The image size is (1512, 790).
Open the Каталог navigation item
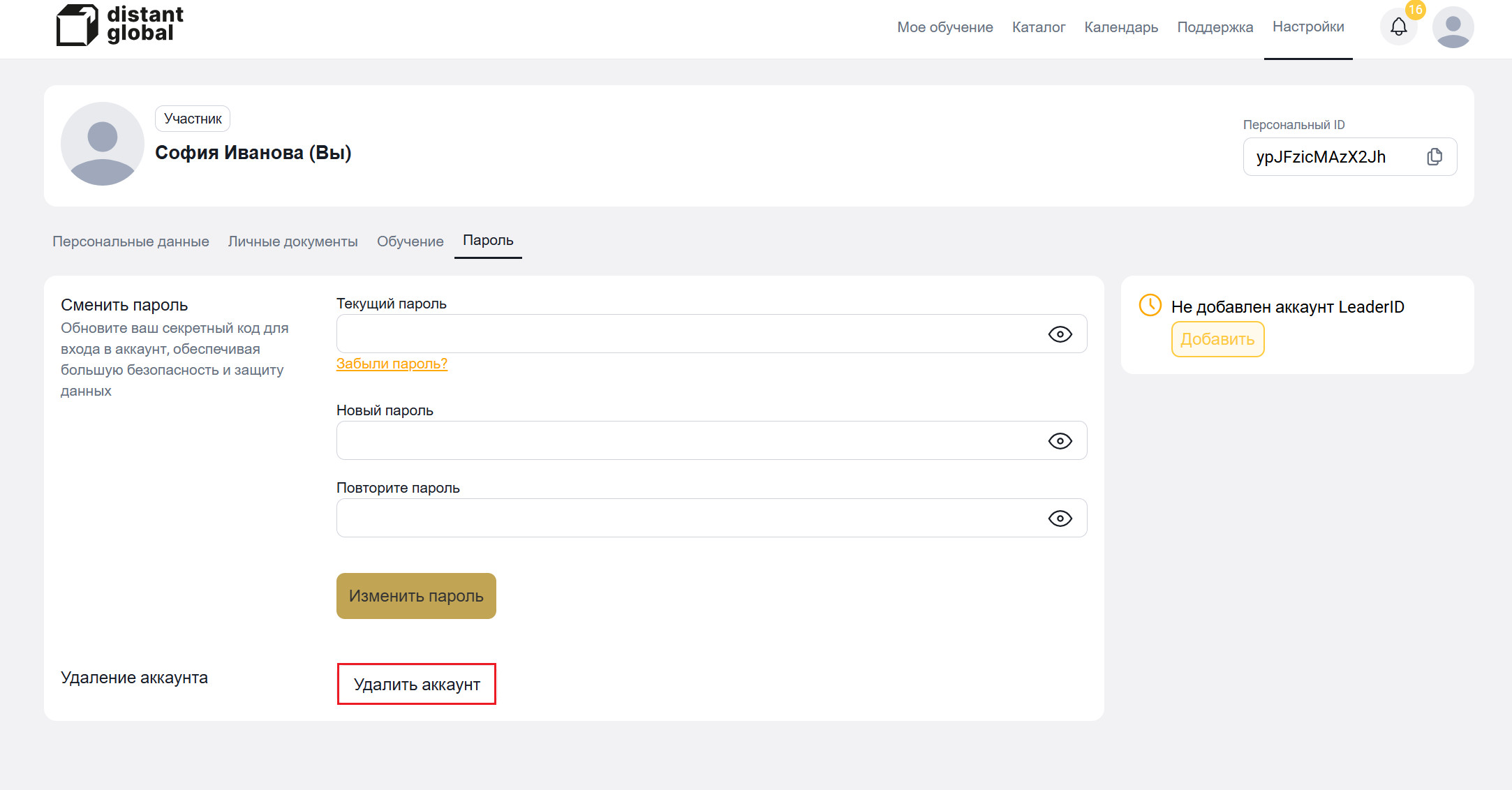coord(1038,27)
